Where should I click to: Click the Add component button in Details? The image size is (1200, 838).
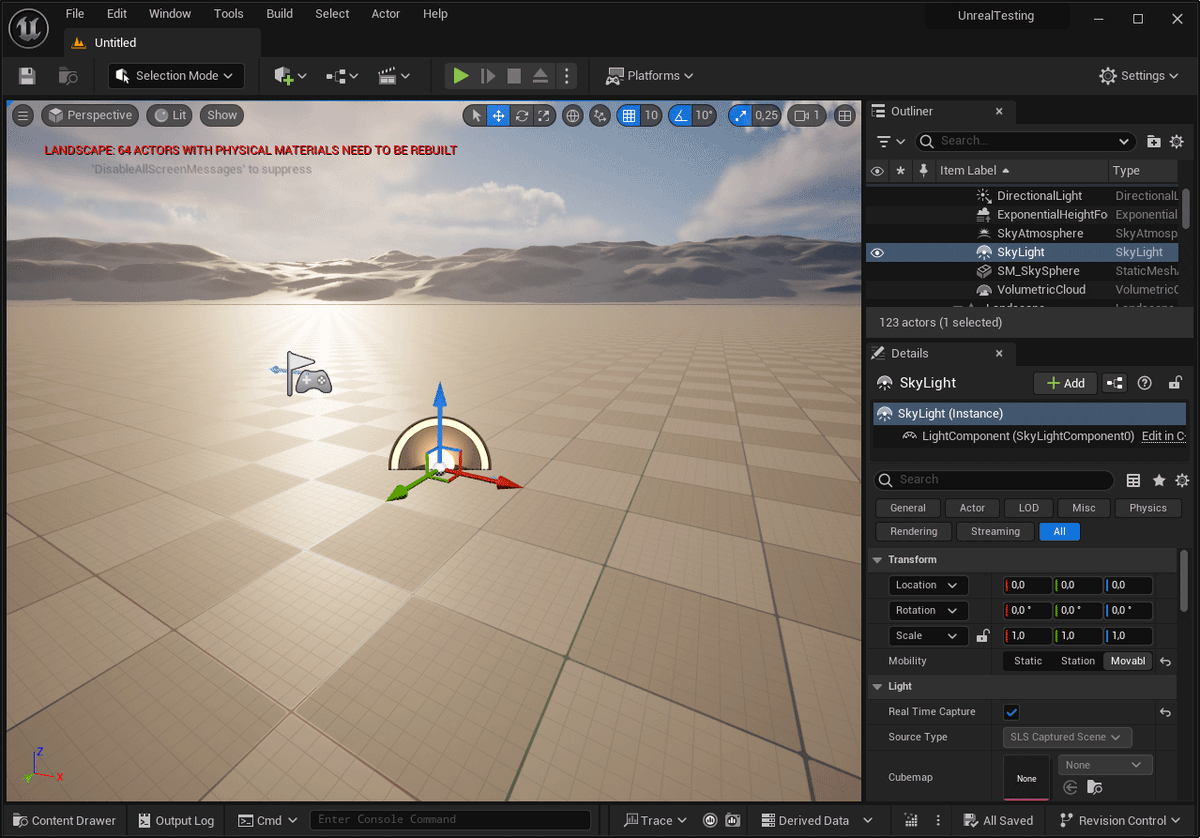point(1065,383)
